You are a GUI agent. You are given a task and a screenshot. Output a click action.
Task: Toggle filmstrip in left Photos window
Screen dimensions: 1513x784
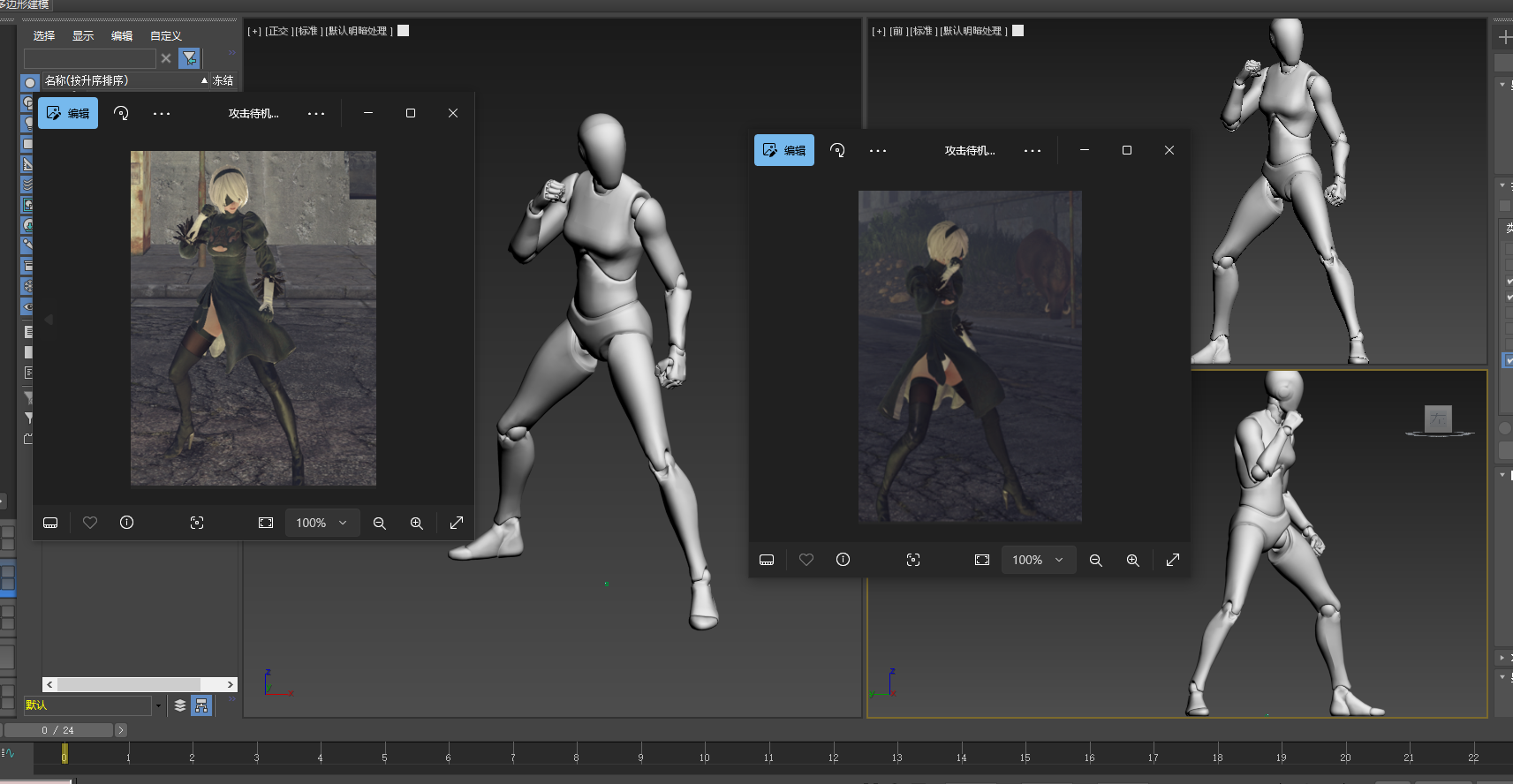tap(50, 523)
